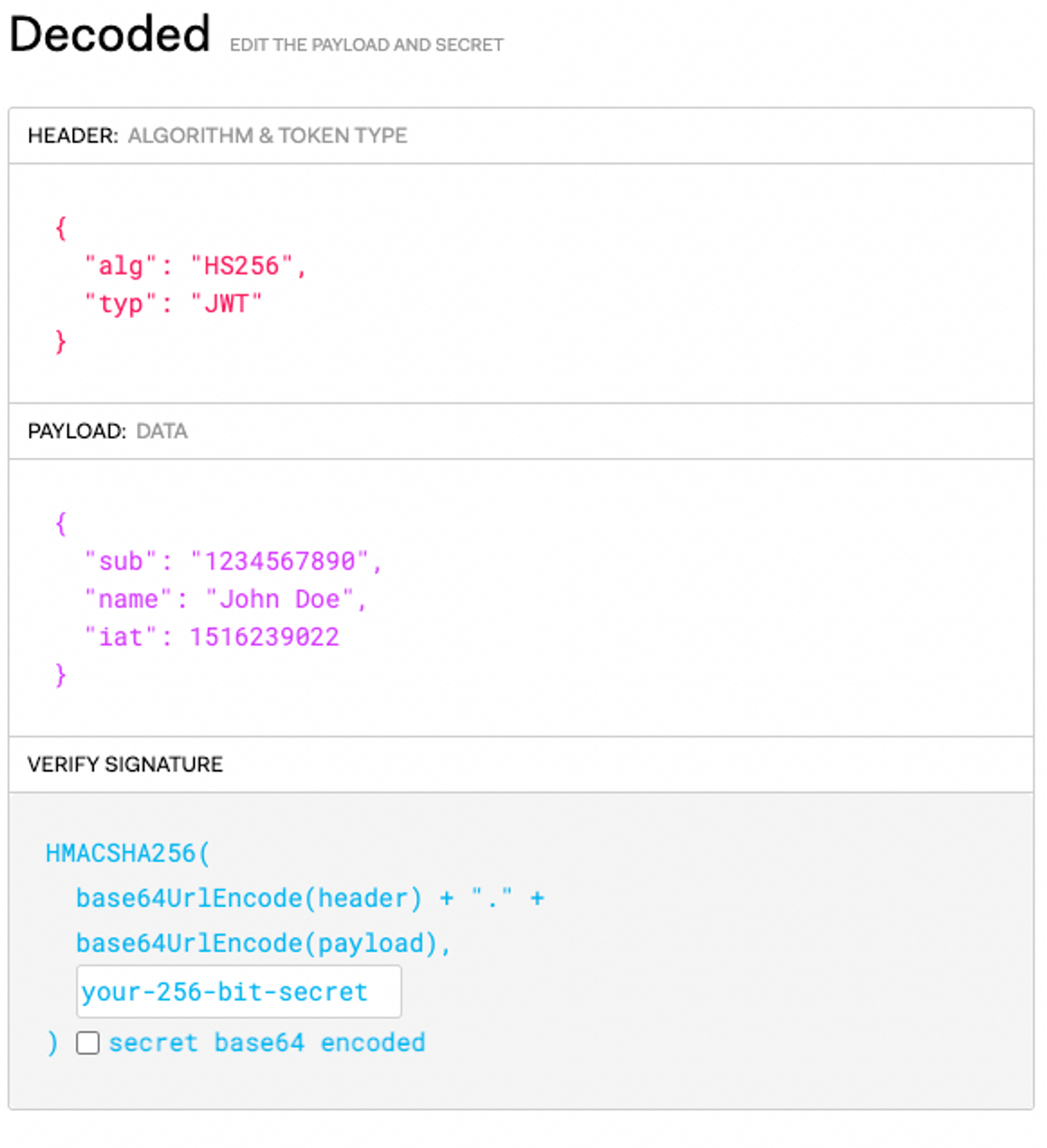
Task: Select the "John Doe" name value
Action: (280, 599)
